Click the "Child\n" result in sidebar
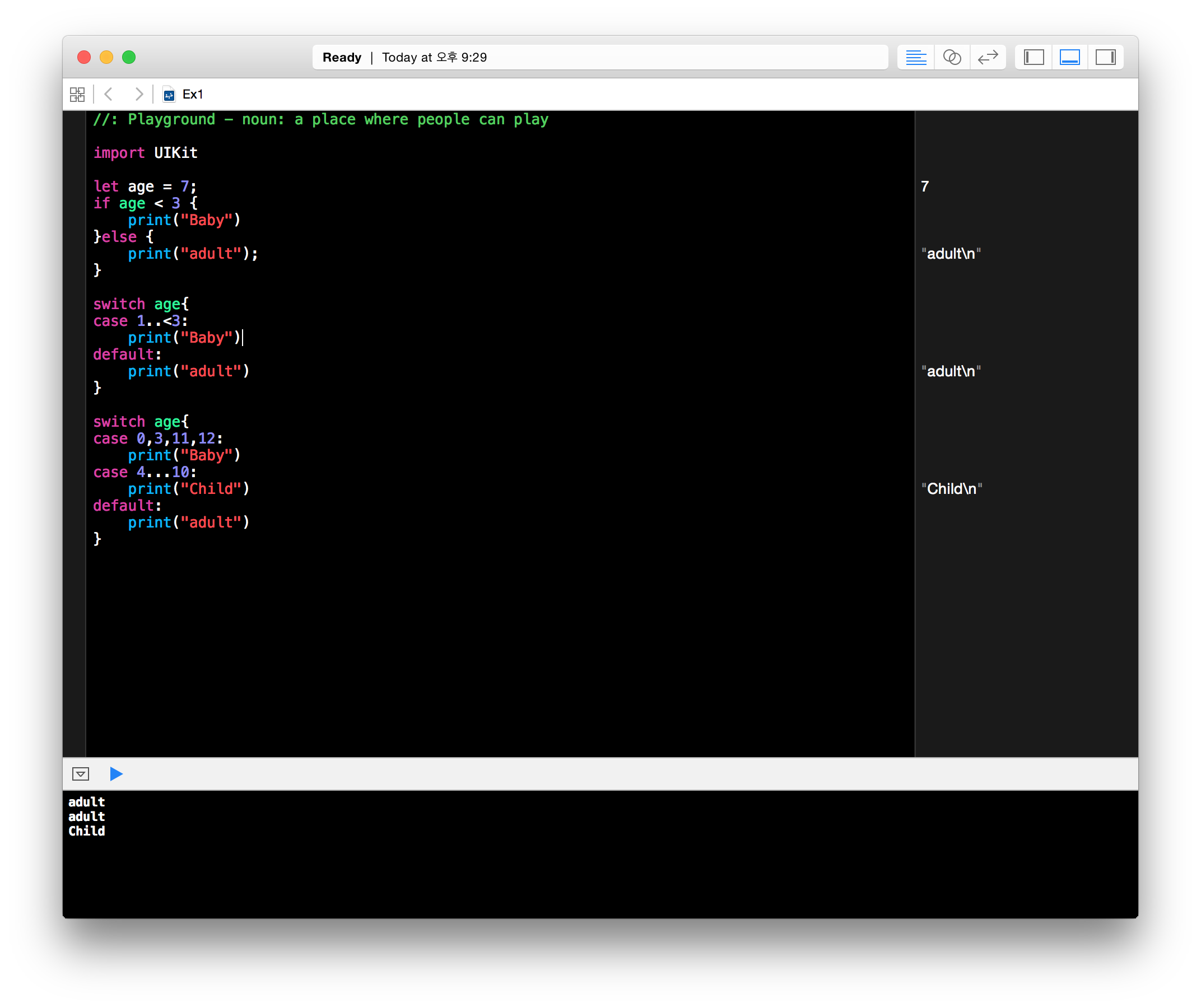This screenshot has width=1201, height=1008. click(951, 489)
